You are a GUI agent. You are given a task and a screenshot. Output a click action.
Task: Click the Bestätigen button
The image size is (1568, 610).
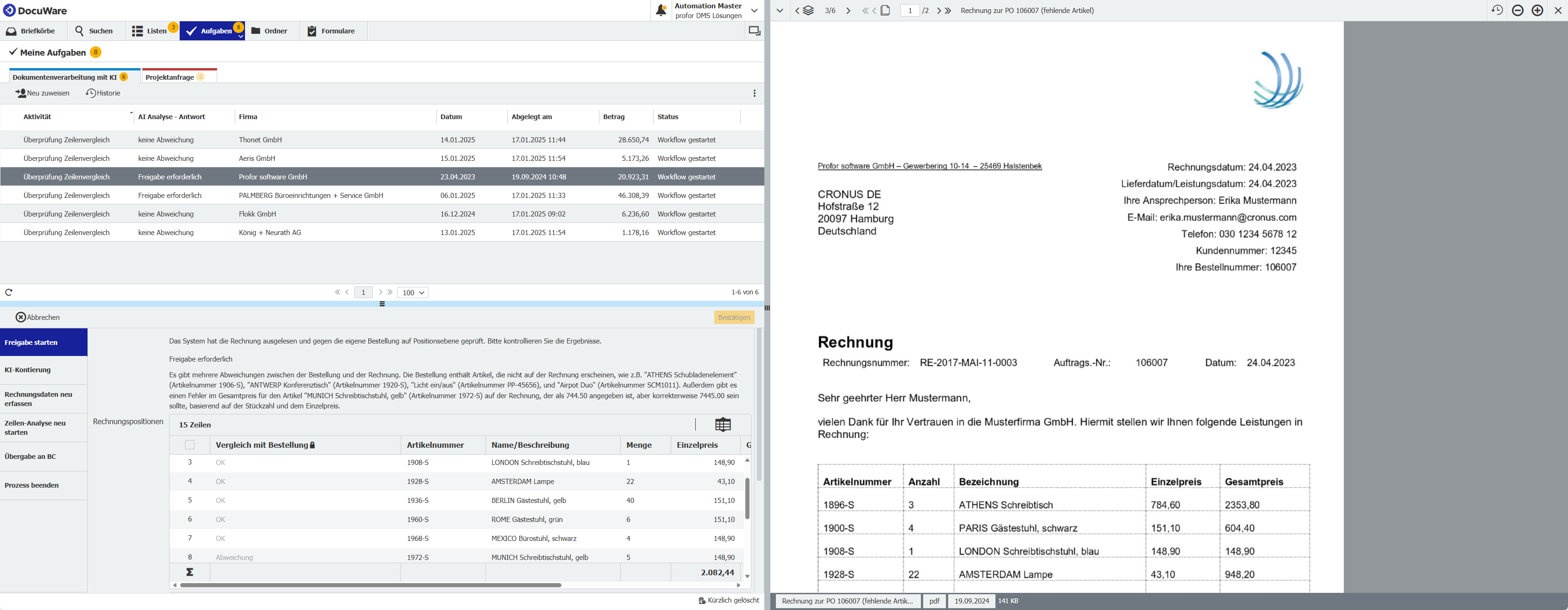point(734,318)
